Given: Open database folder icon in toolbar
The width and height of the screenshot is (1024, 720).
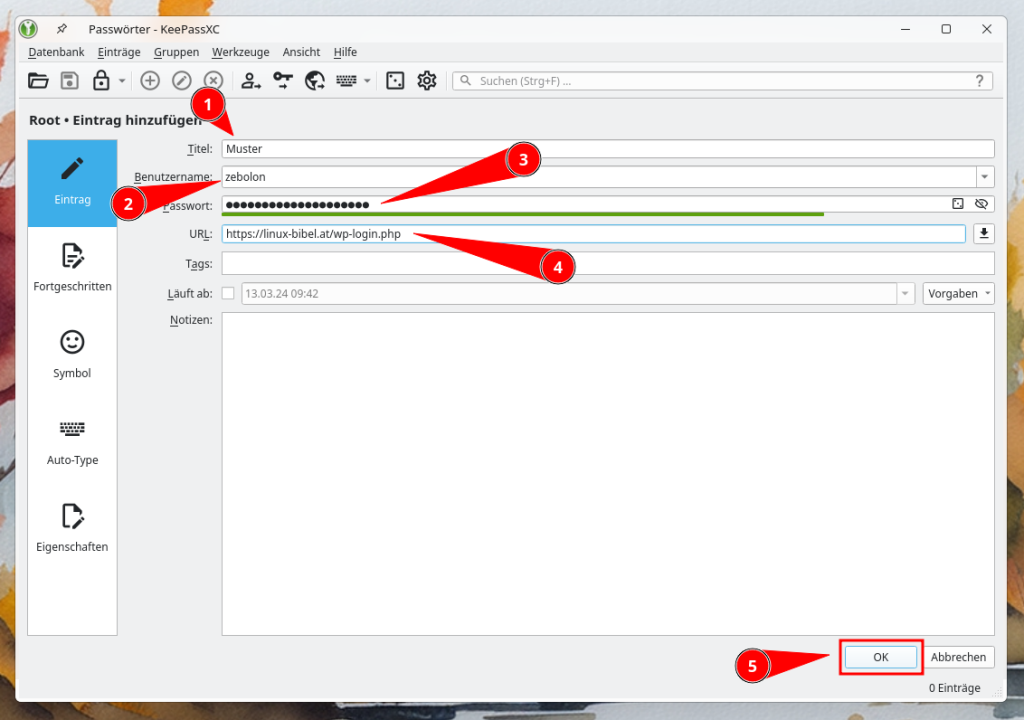Looking at the screenshot, I should [x=38, y=81].
